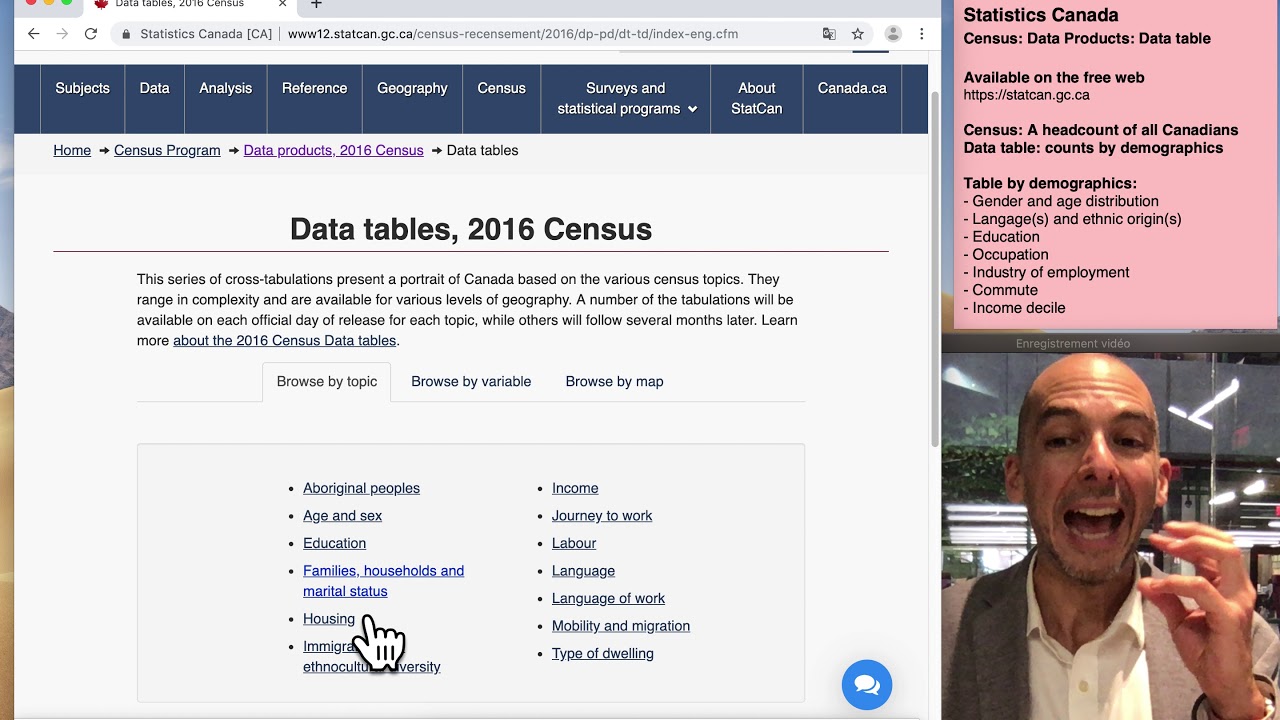Click the page vertical scrollbar
This screenshot has width=1280, height=720.
[x=934, y=270]
